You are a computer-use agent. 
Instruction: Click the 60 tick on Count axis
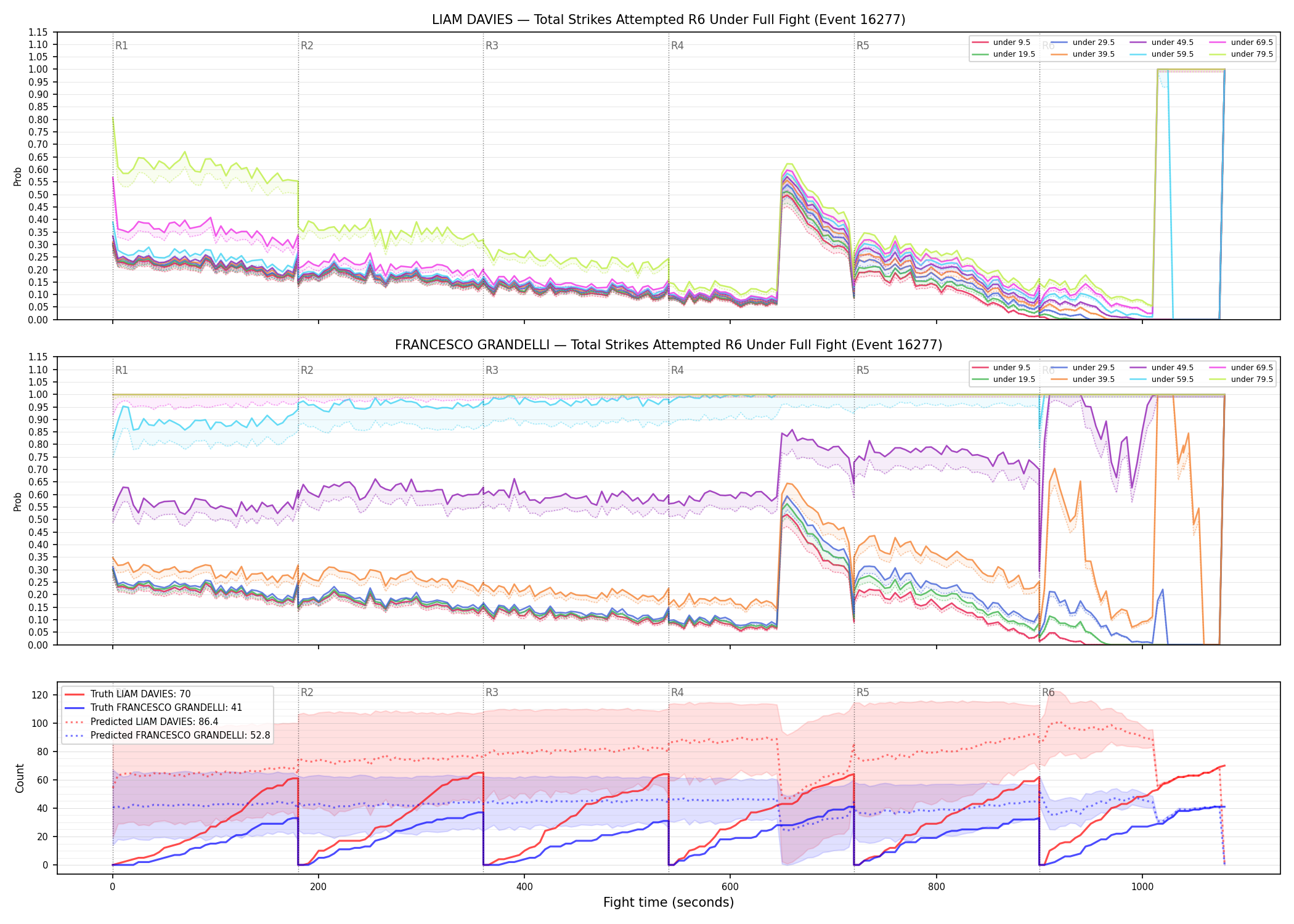pos(43,780)
